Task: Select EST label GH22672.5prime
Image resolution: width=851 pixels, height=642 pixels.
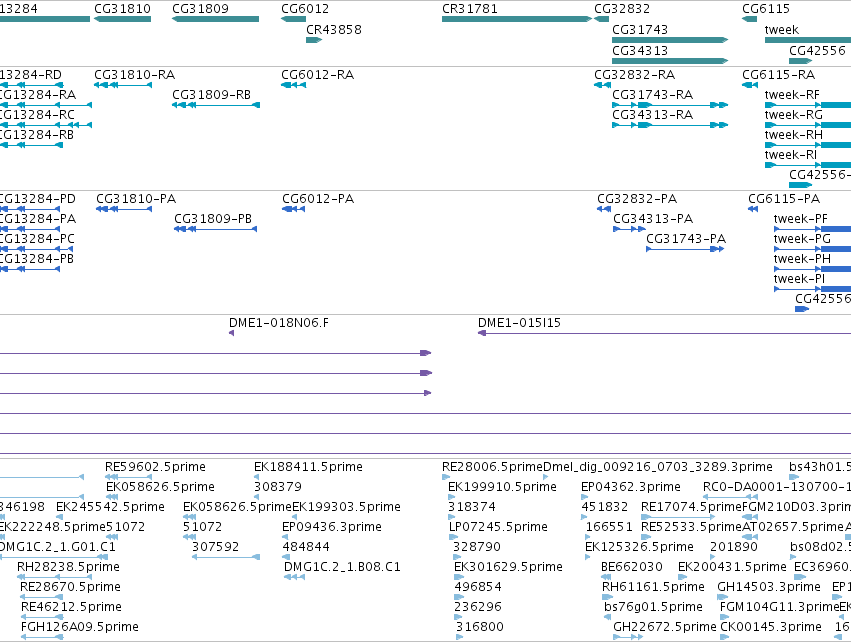Action: tap(665, 627)
